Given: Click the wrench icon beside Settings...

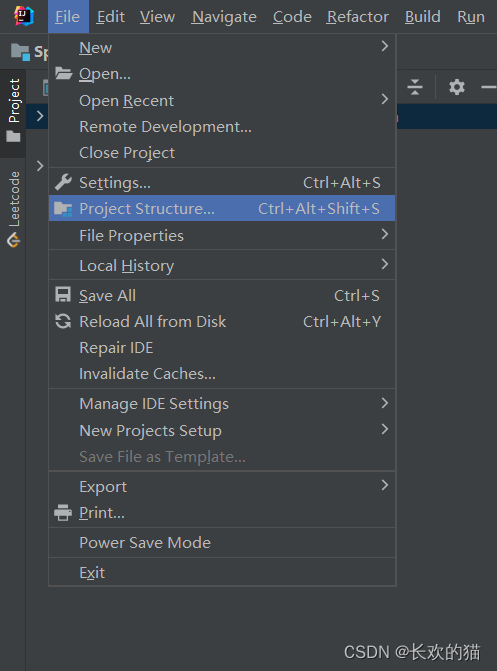Looking at the screenshot, I should [x=63, y=182].
